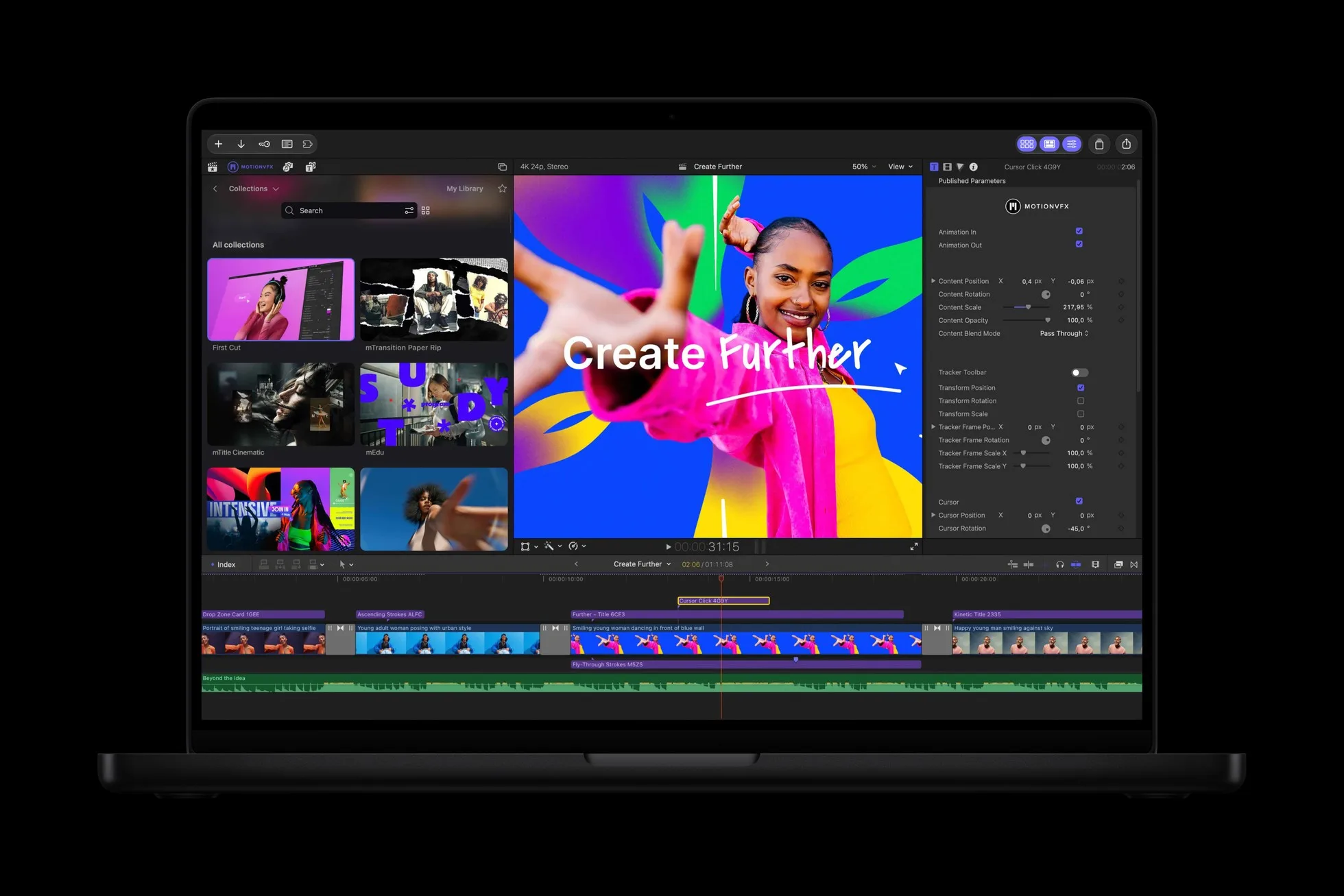Uncheck the Transform Position checkbox

pos(1081,387)
